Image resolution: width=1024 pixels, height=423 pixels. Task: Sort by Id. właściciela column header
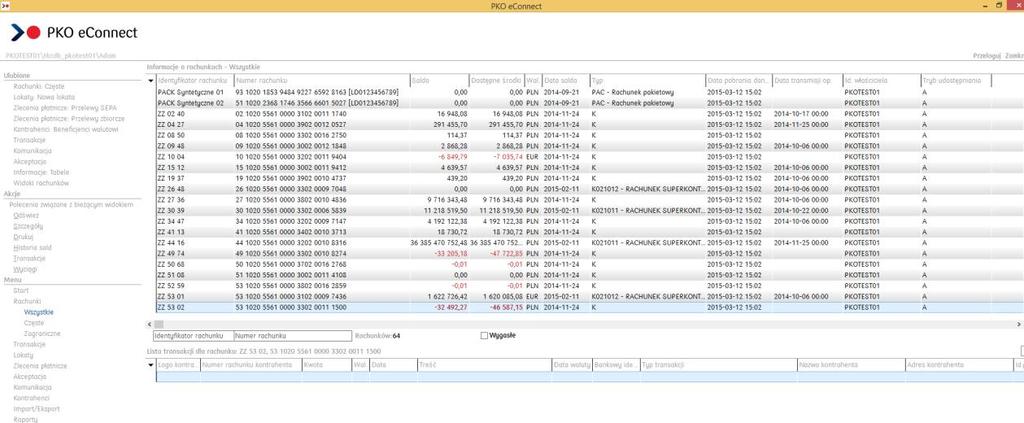881,81
